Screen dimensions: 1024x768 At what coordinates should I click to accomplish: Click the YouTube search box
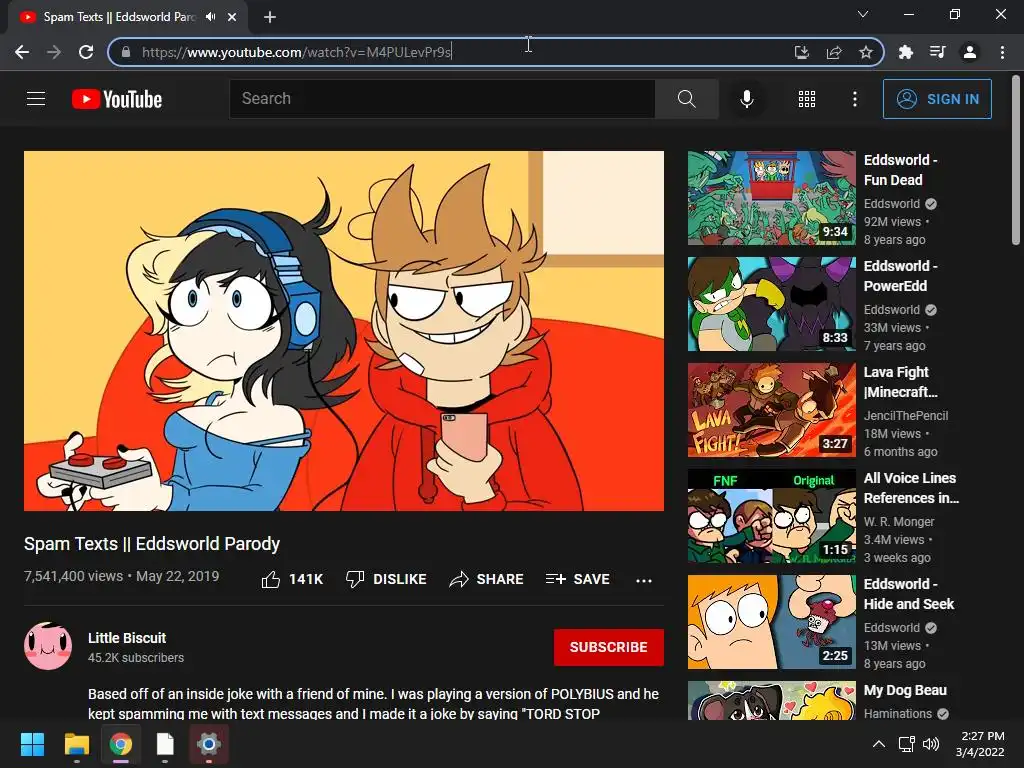(x=442, y=99)
